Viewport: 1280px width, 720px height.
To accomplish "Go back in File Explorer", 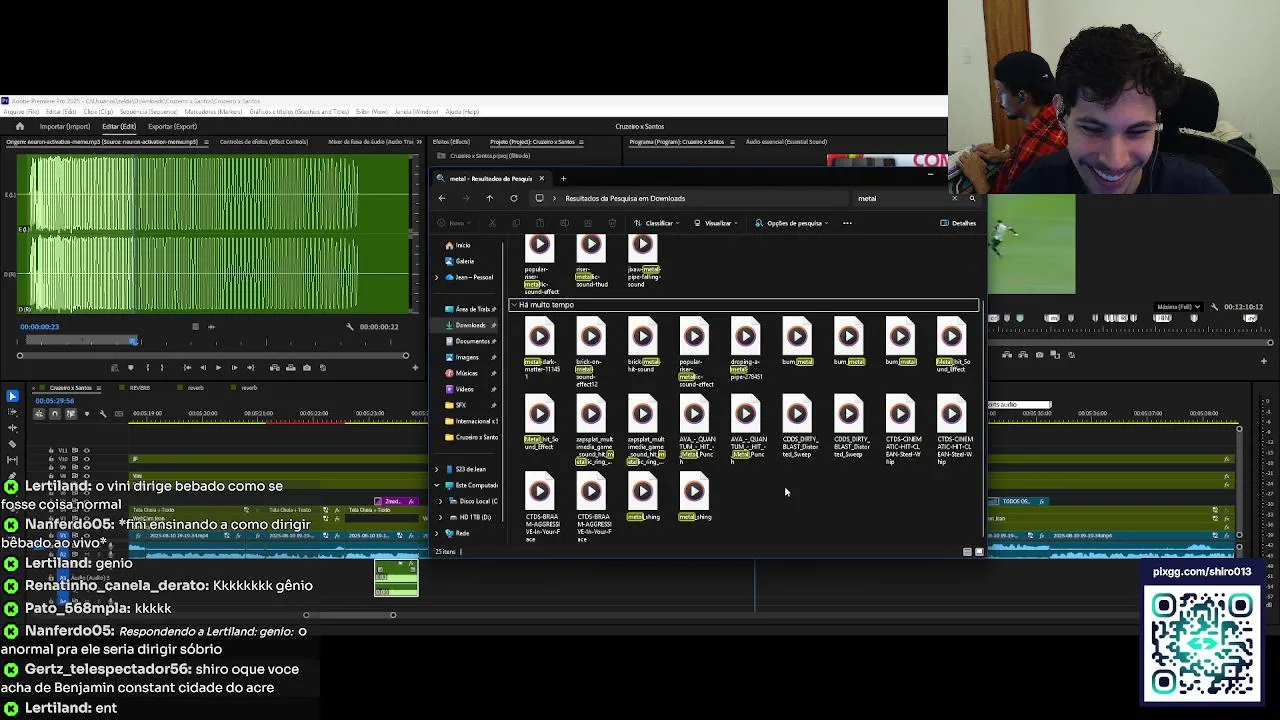I will 442,198.
